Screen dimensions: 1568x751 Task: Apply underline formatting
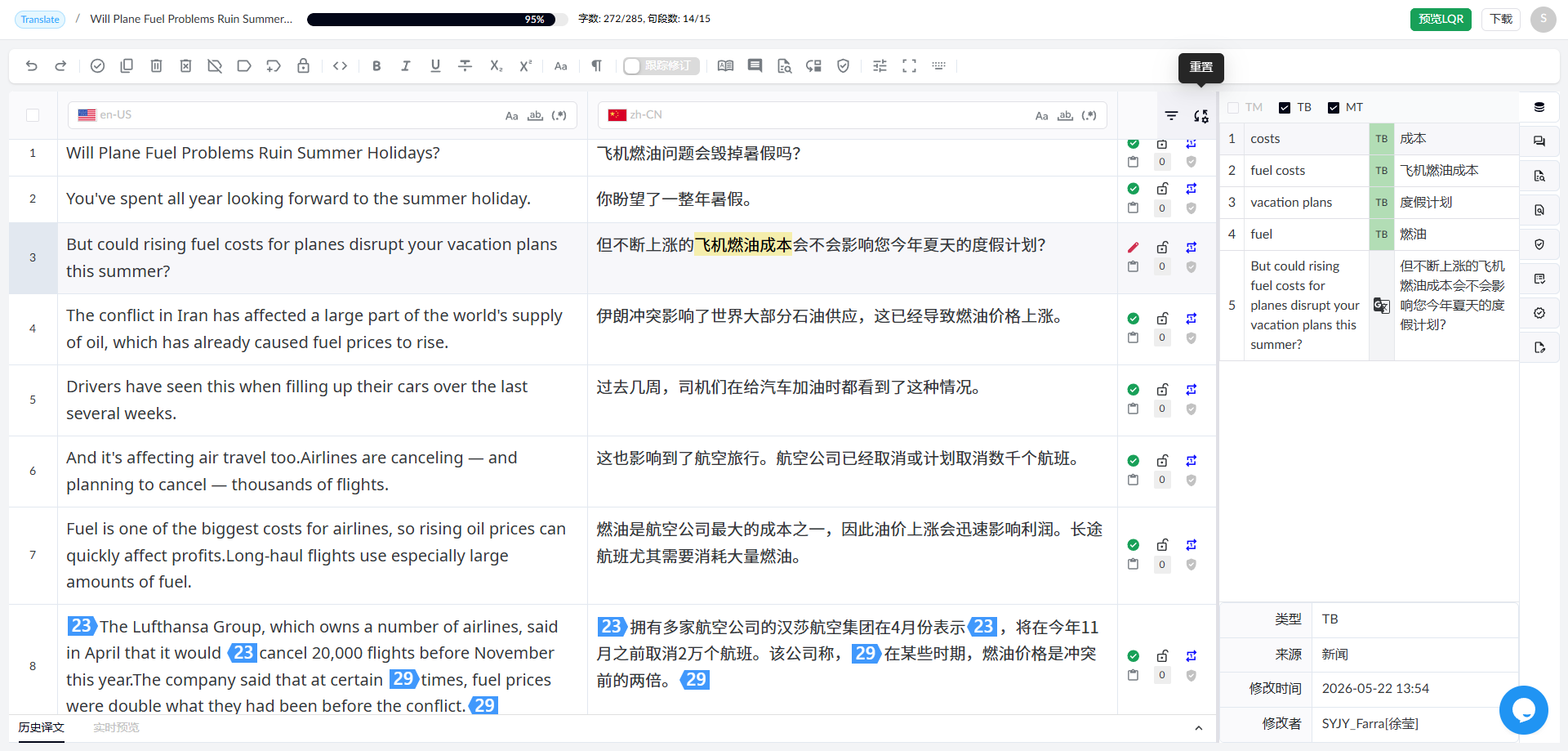pyautogui.click(x=435, y=66)
